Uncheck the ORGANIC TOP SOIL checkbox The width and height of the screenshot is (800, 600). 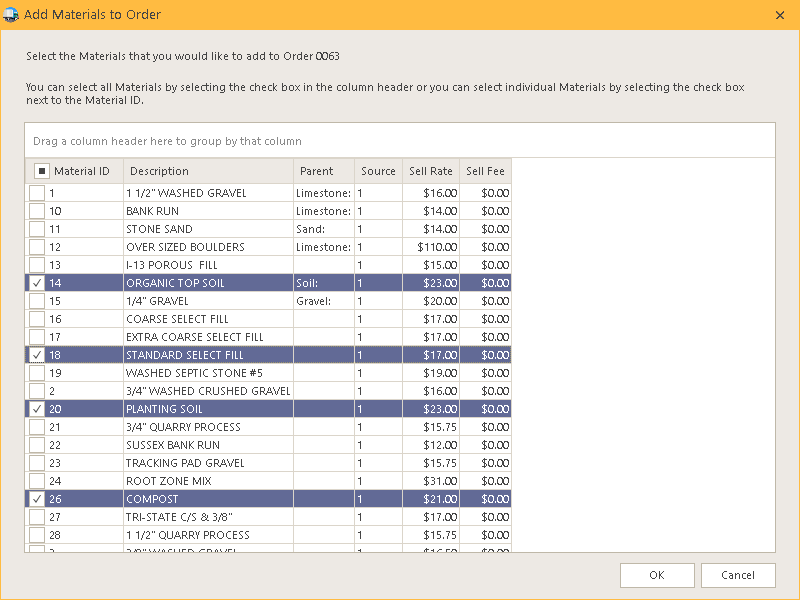pyautogui.click(x=37, y=283)
